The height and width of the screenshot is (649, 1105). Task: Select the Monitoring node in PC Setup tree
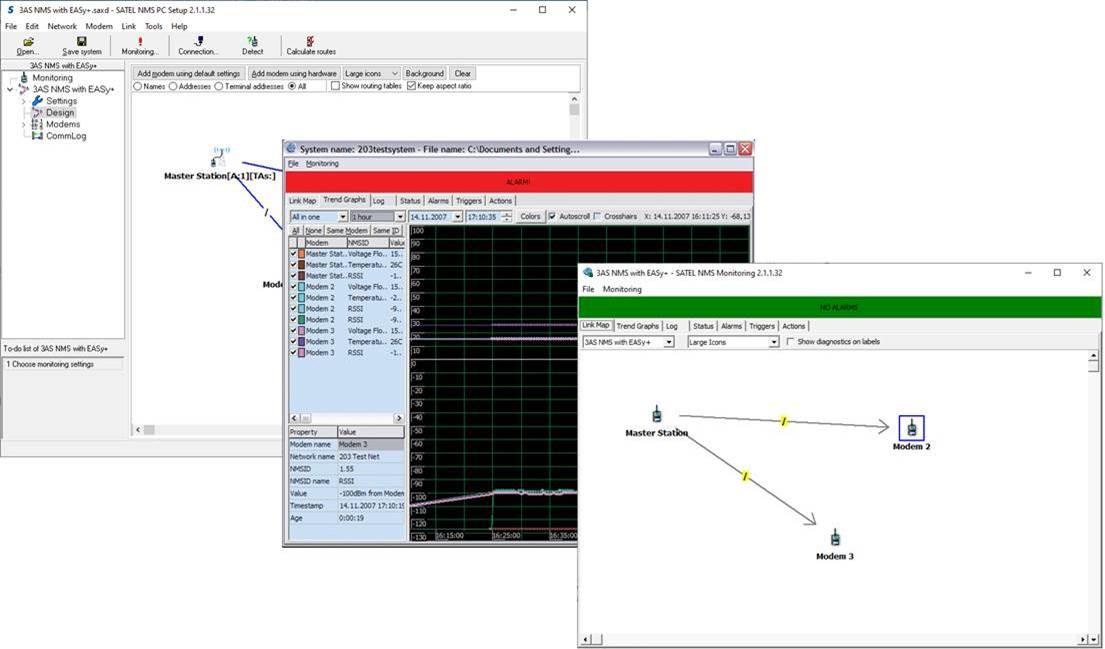click(x=52, y=78)
